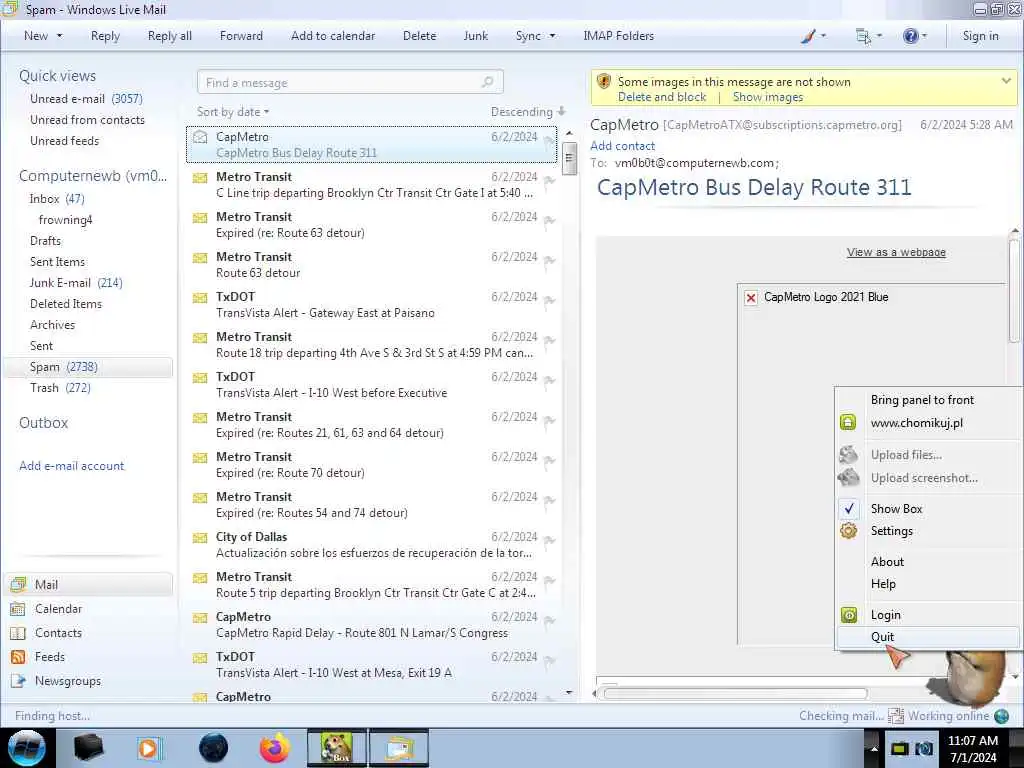Click the Reply toolbar button
1024x768 pixels.
click(x=105, y=36)
